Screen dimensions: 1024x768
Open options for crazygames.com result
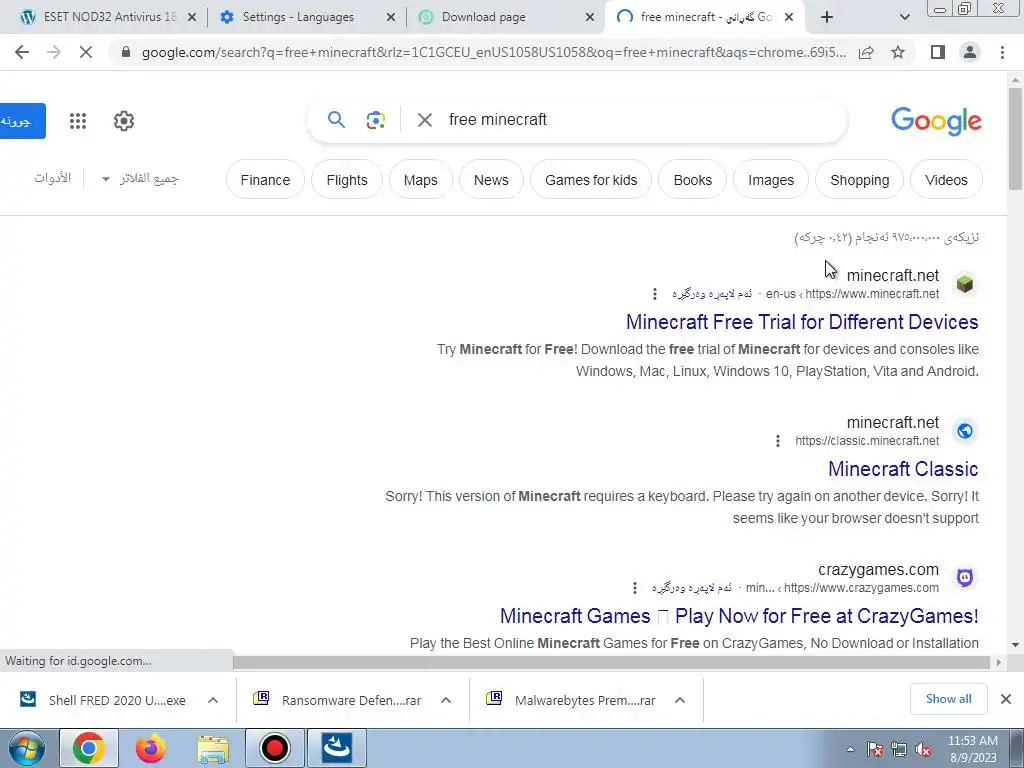click(634, 588)
